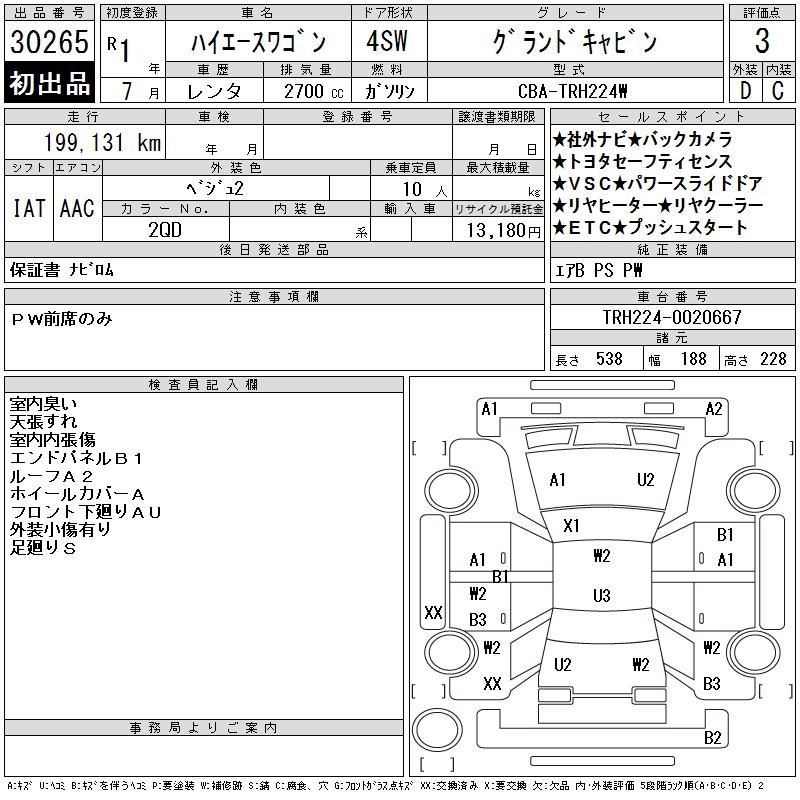Select first registration year R1
The width and height of the screenshot is (800, 800).
point(118,49)
